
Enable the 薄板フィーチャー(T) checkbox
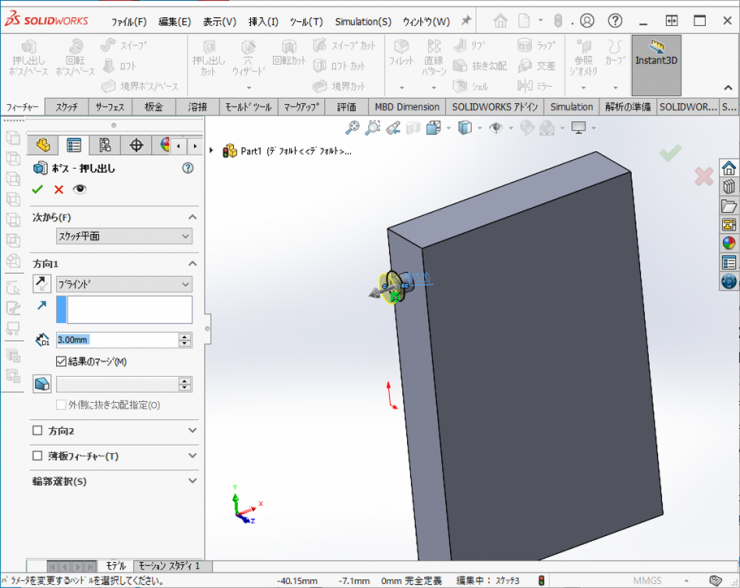click(x=38, y=456)
